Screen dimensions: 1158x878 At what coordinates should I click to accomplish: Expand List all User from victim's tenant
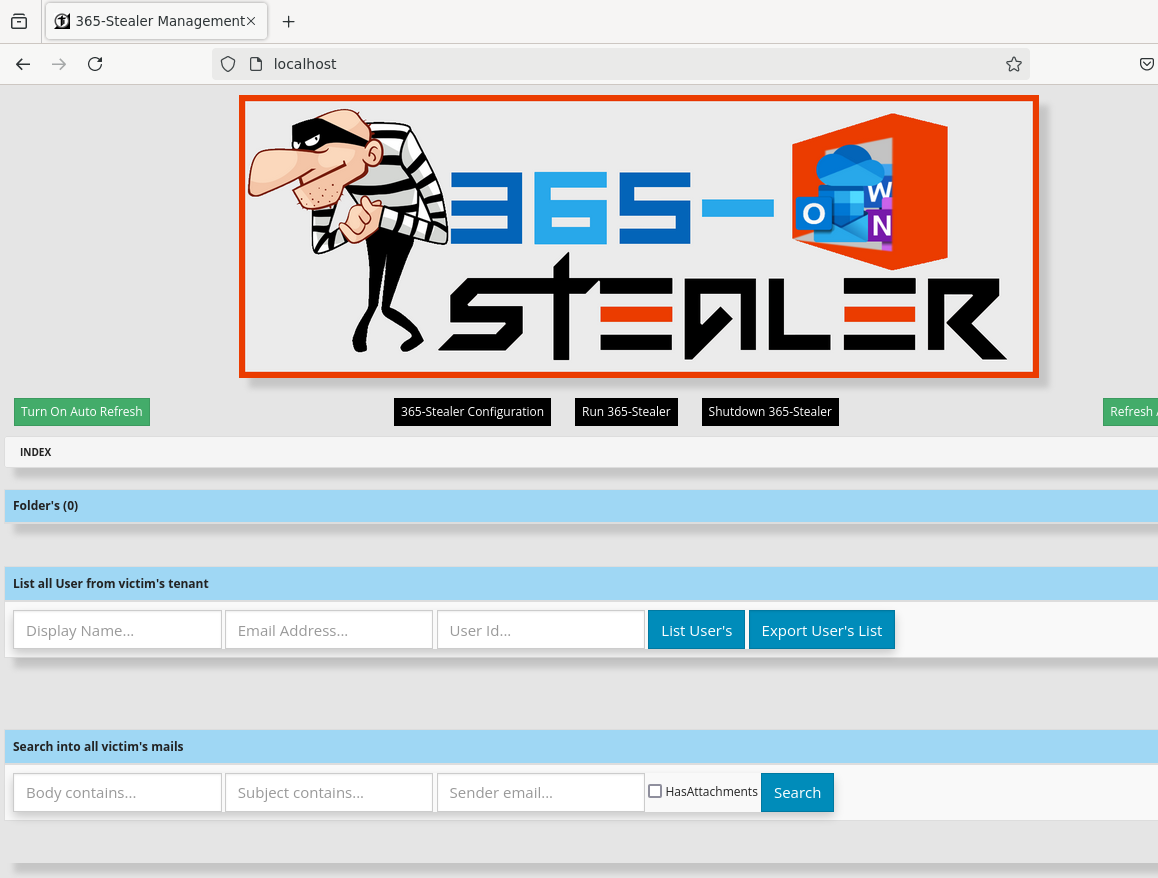pos(581,583)
